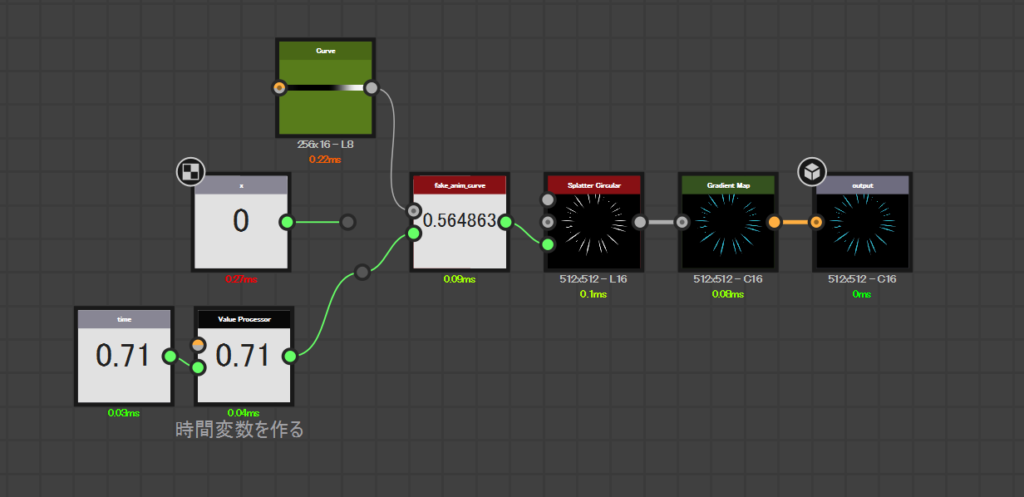Select the Value Processor node header

click(244, 319)
